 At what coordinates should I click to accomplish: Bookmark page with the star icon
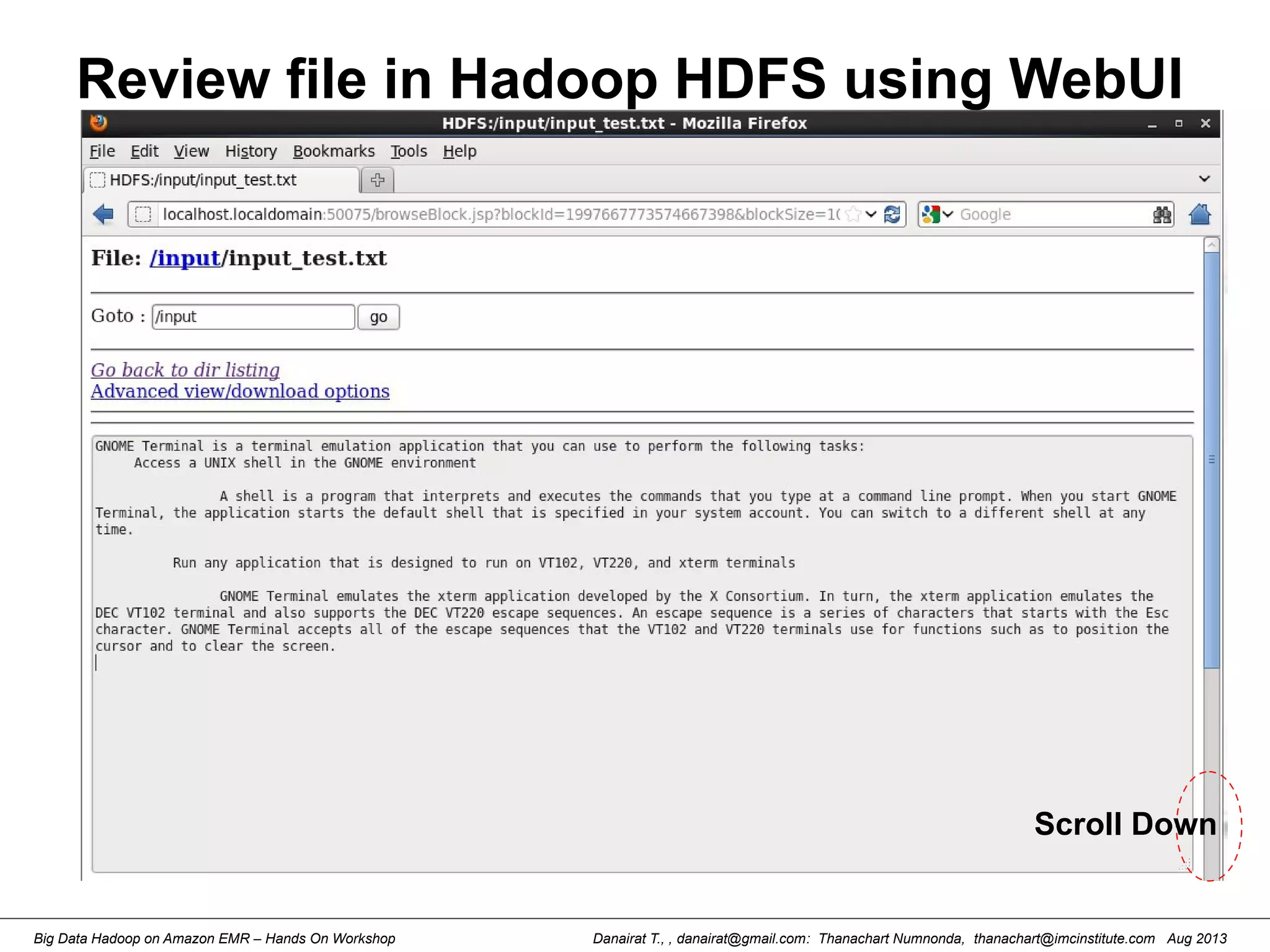(853, 214)
